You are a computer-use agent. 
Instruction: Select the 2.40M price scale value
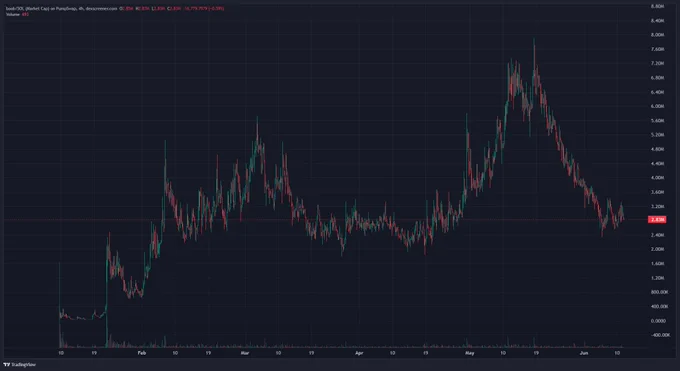point(657,235)
